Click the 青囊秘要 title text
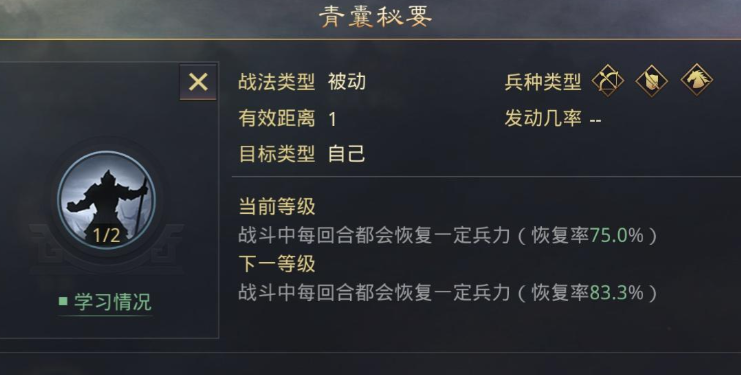This screenshot has height=375, width=741. pyautogui.click(x=376, y=17)
